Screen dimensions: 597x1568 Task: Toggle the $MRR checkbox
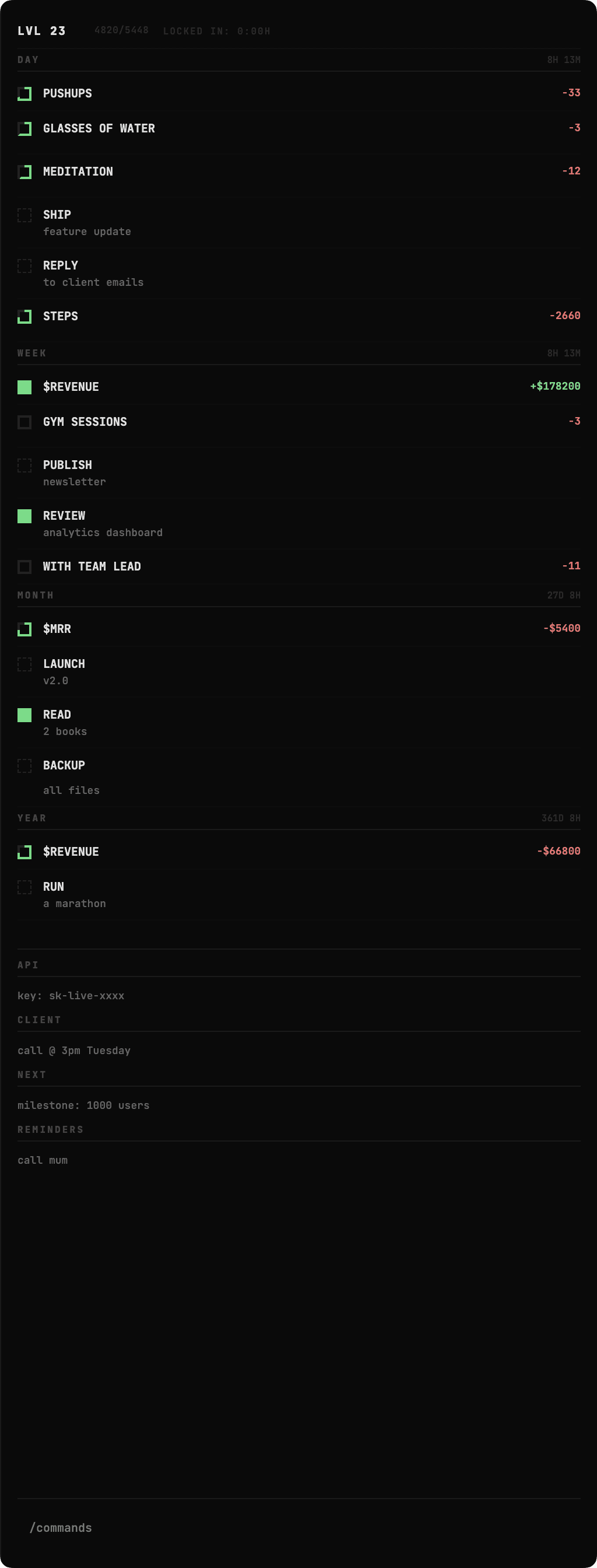point(25,629)
